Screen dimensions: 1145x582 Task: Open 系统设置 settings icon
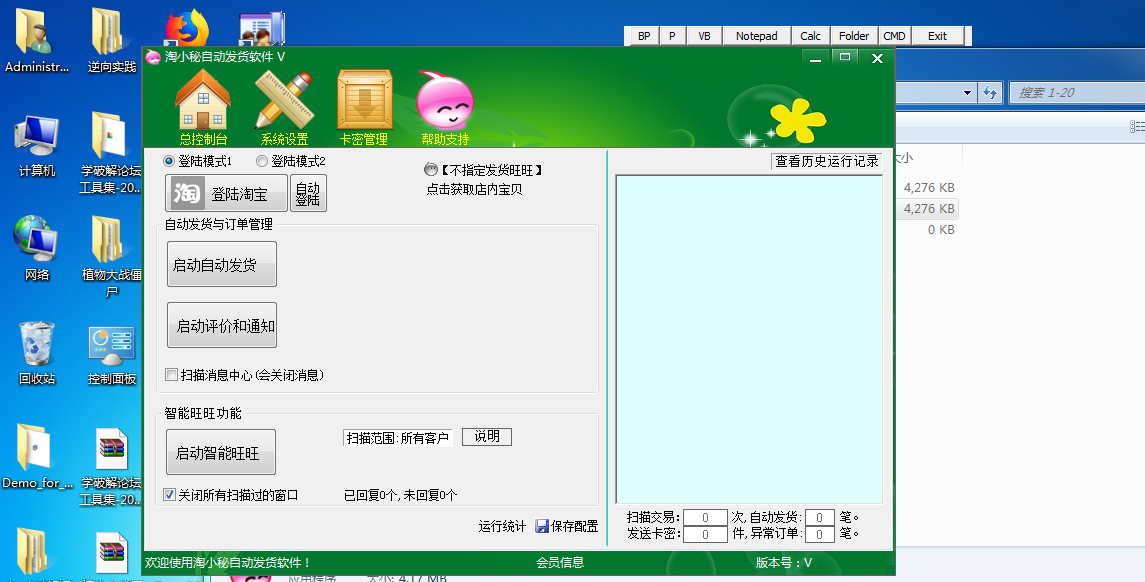(283, 105)
